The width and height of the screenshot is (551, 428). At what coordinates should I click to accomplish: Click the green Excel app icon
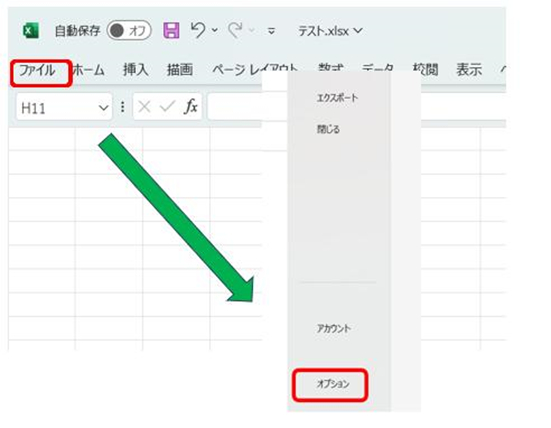pos(31,31)
